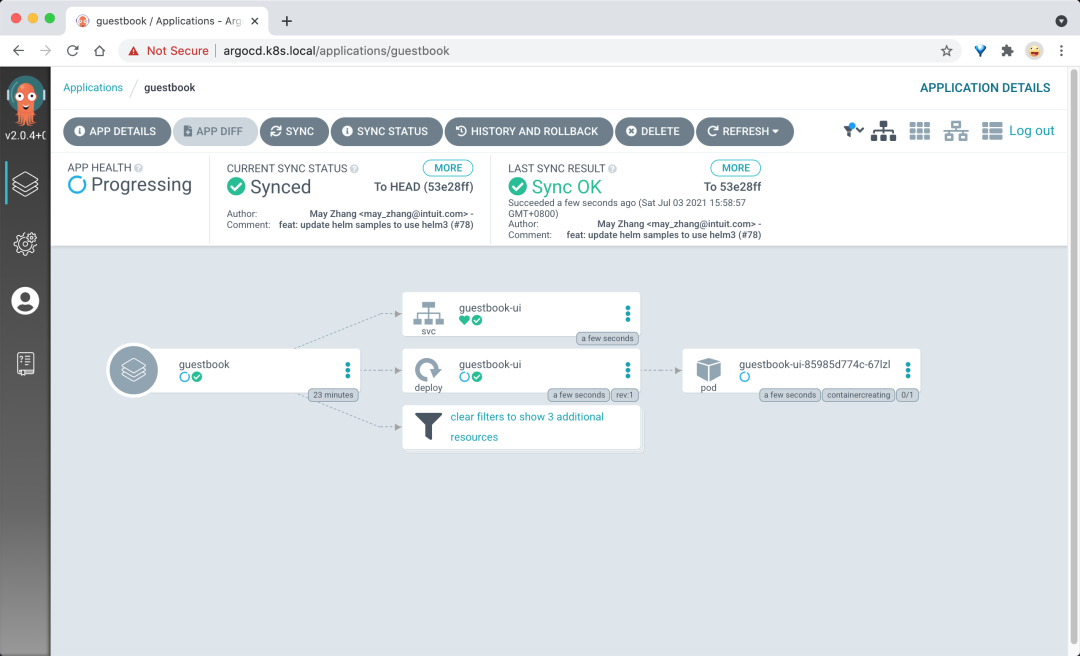Click the guestbook breadcrumb text
This screenshot has width=1080, height=656.
169,88
